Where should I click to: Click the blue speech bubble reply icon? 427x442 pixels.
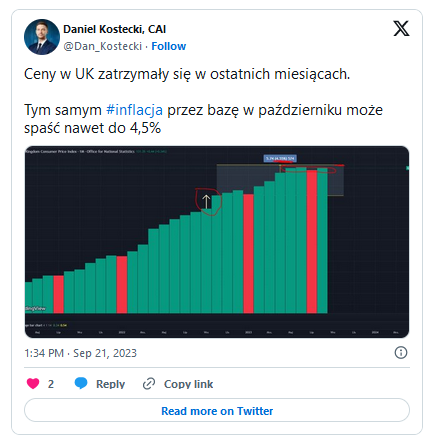pyautogui.click(x=81, y=383)
